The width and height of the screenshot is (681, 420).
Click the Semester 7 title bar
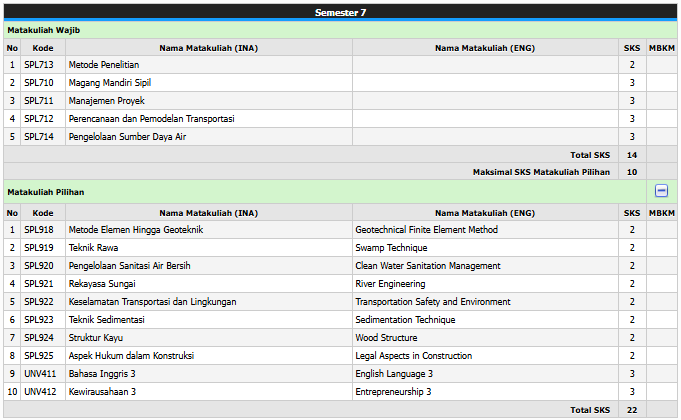click(x=340, y=12)
